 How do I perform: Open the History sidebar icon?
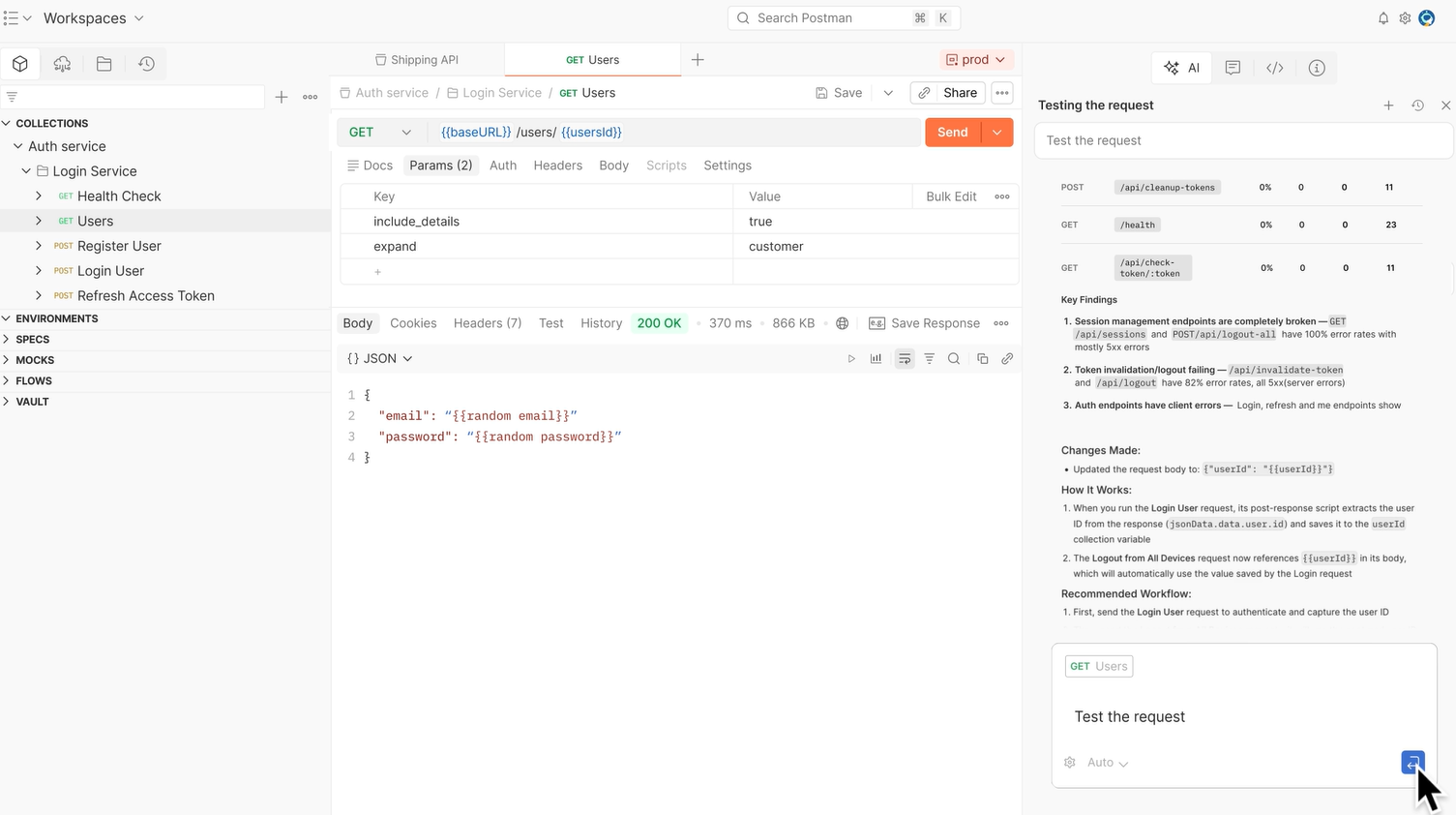146,64
